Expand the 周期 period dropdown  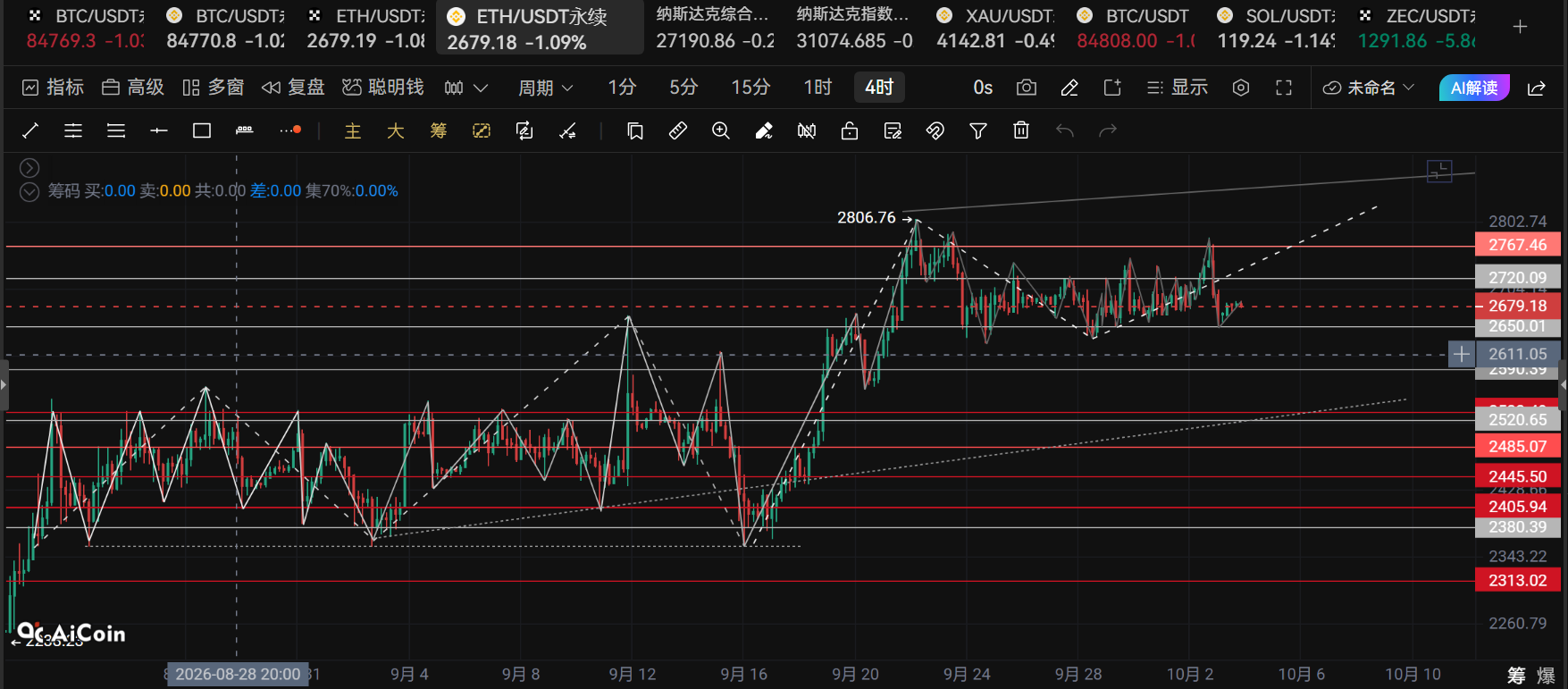coord(546,88)
